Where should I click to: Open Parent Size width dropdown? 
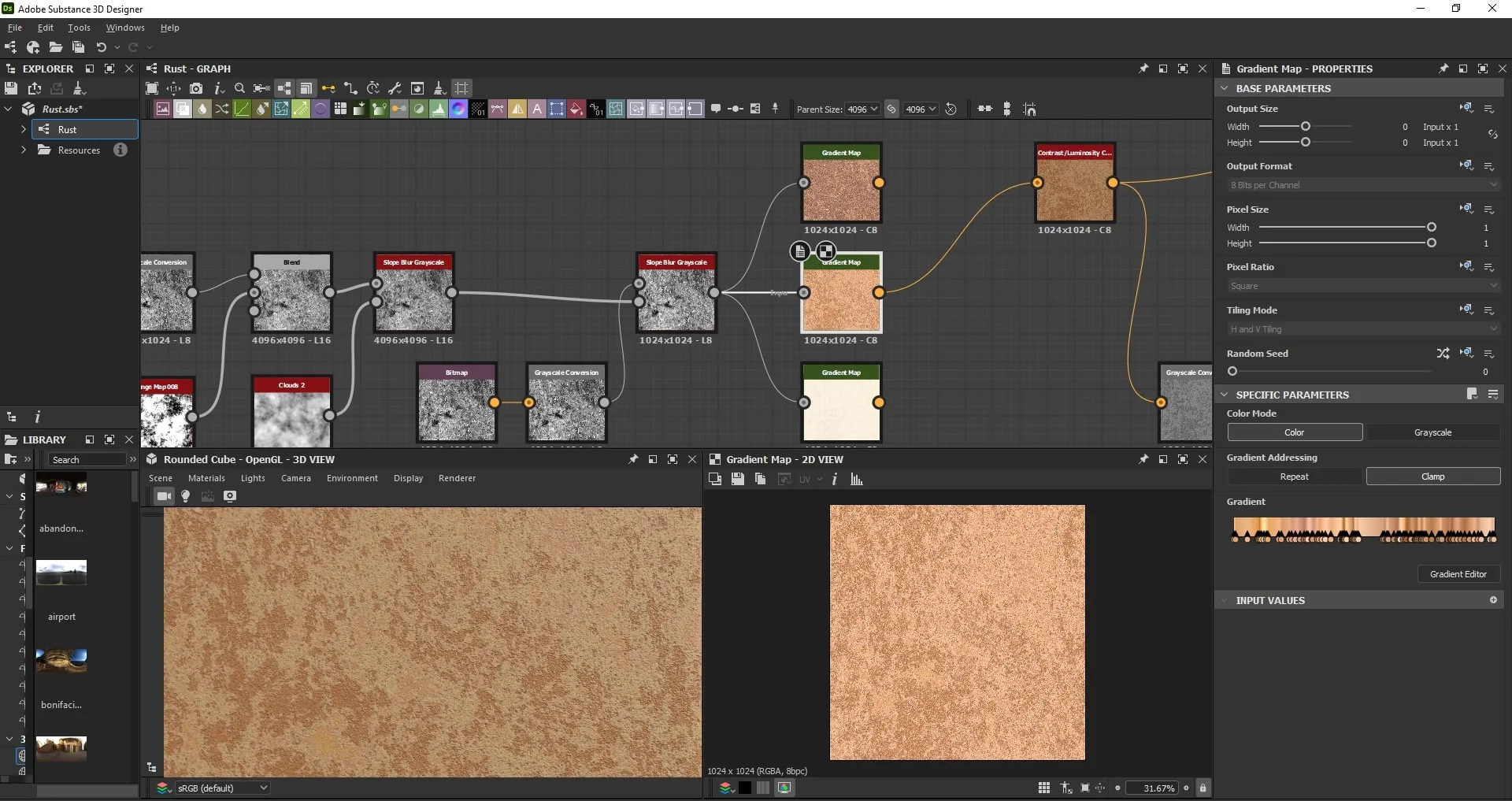(x=862, y=109)
